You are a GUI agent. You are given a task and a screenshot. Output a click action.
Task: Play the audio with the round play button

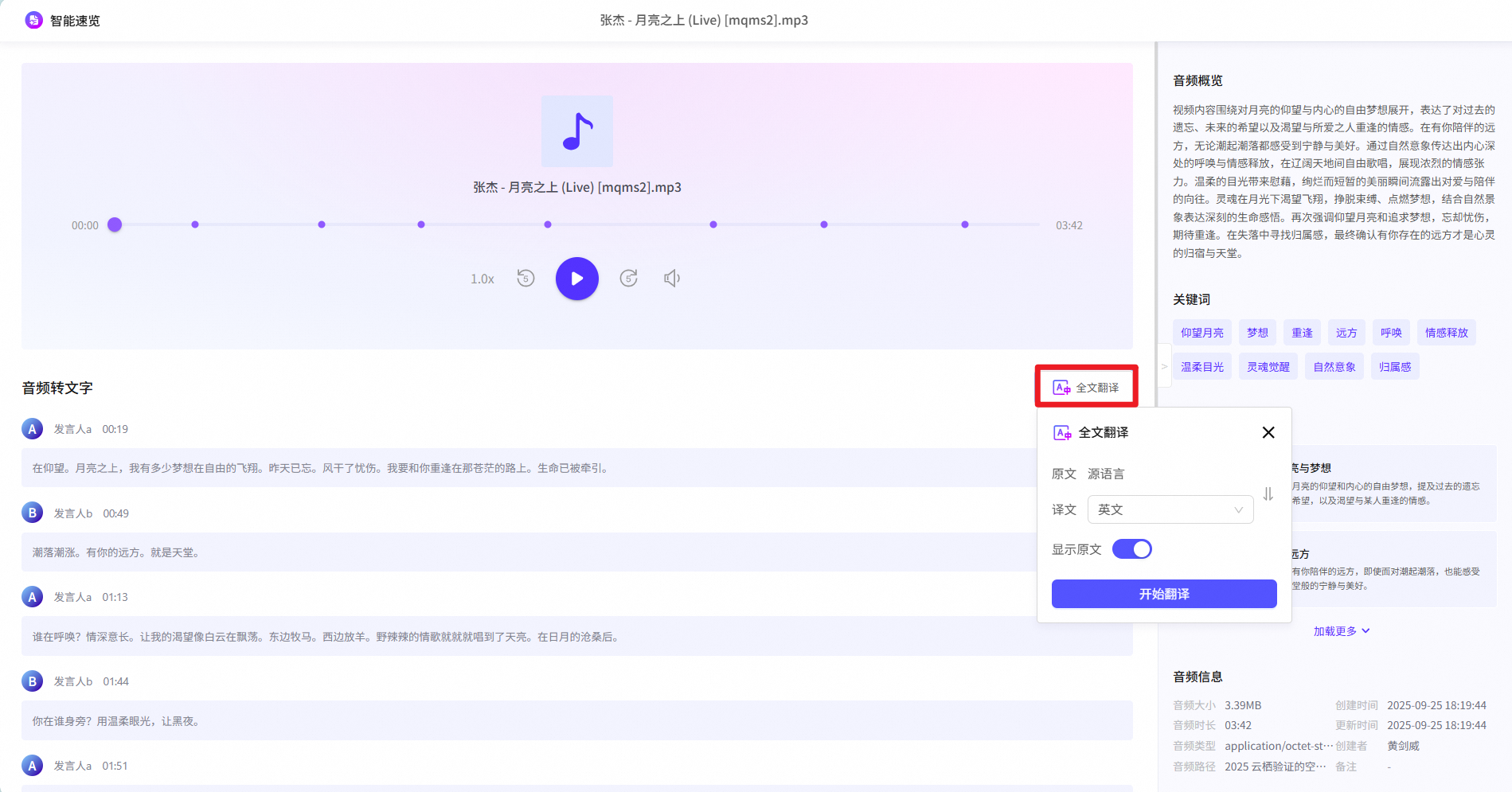[577, 279]
